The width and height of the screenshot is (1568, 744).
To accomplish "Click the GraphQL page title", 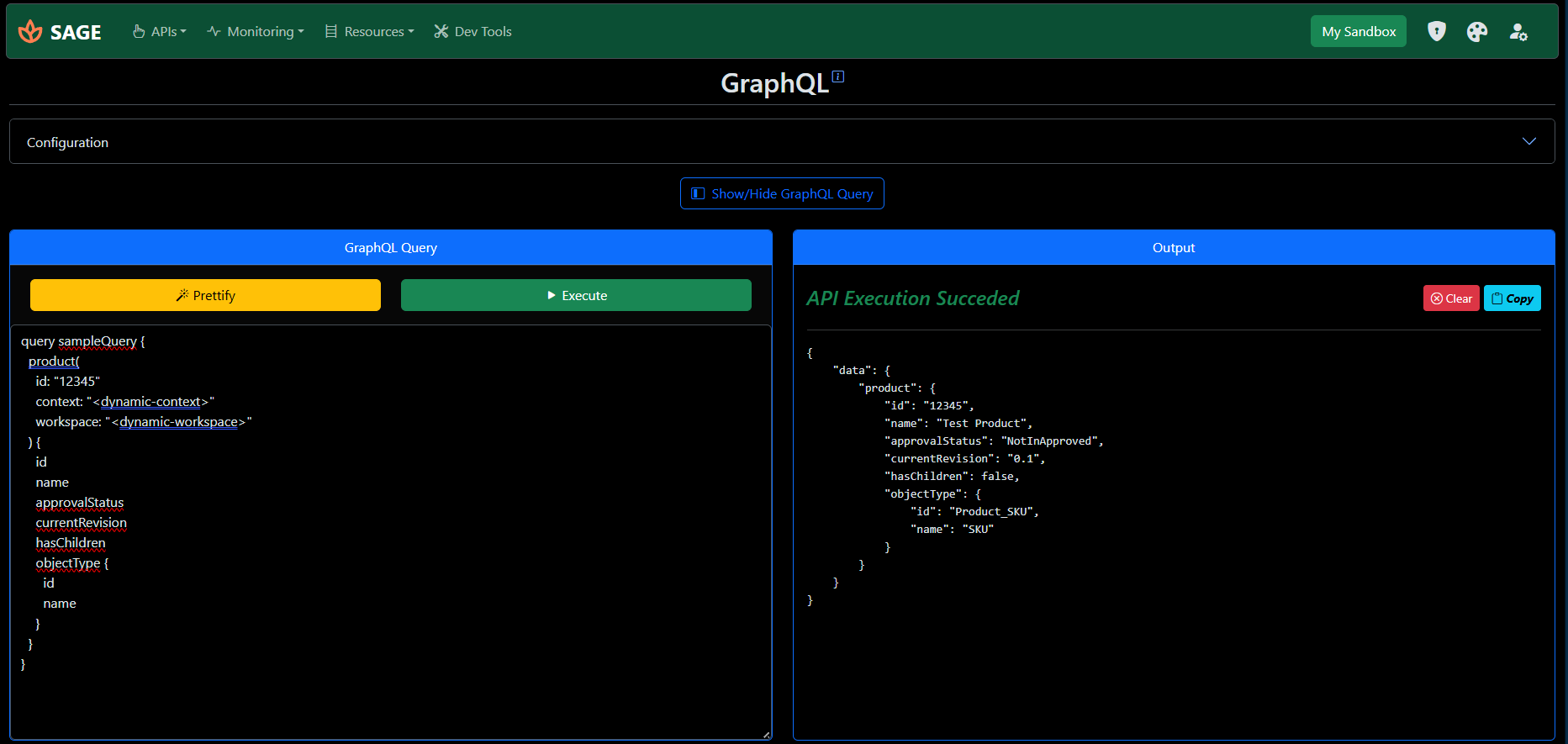I will (x=774, y=83).
